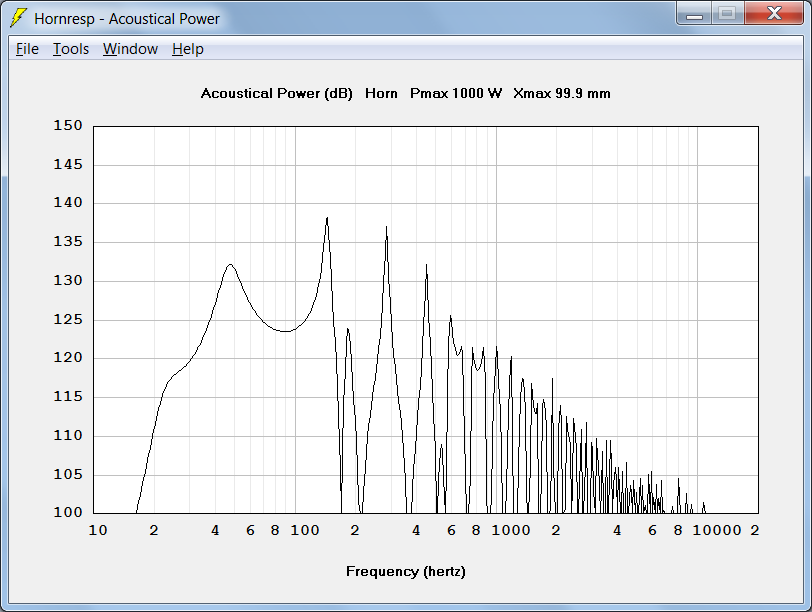Open the Help menu
Viewport: 812px width, 612px height.
(188, 49)
